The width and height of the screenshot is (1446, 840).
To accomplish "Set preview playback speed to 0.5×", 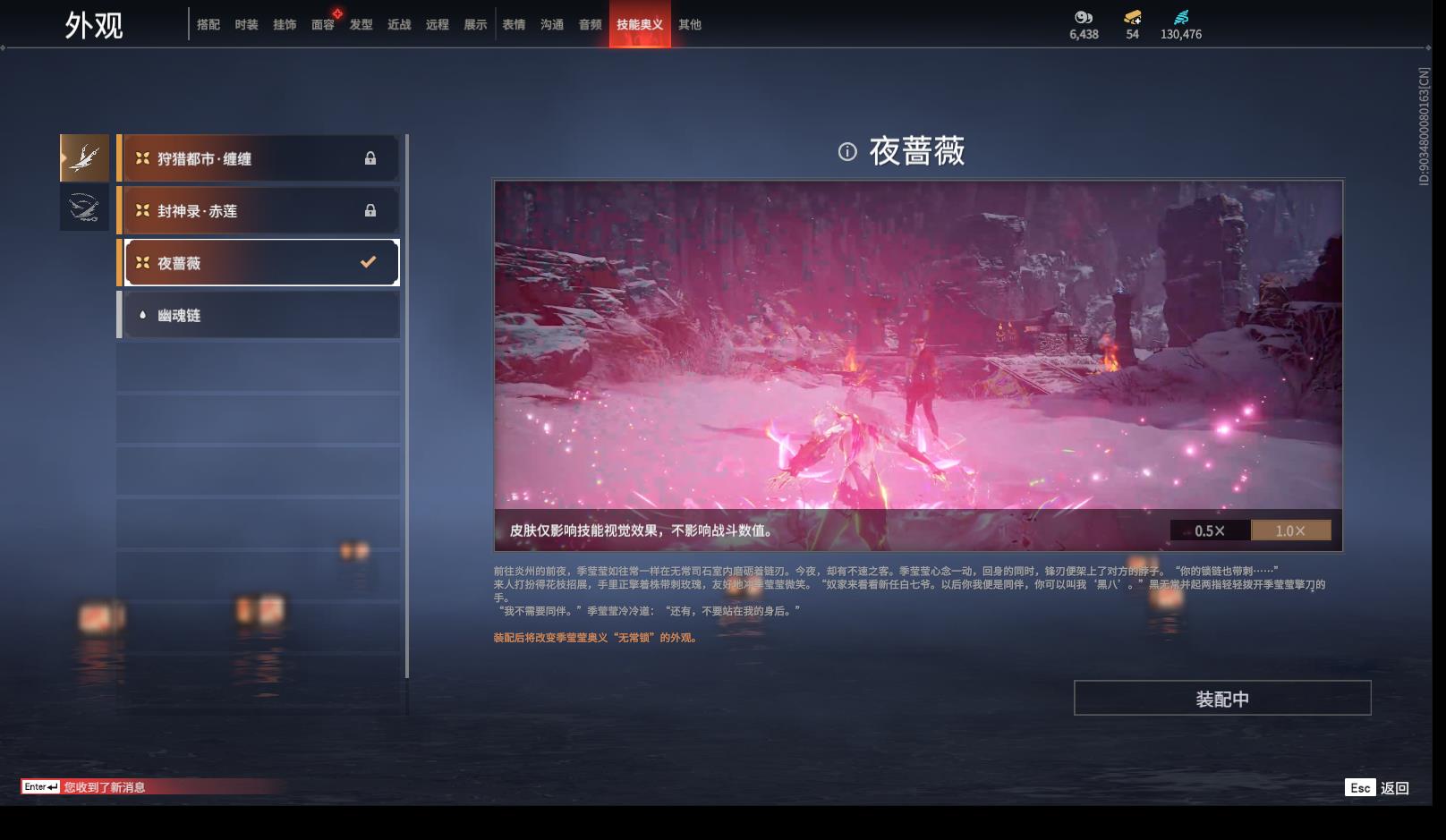I will coord(1210,530).
